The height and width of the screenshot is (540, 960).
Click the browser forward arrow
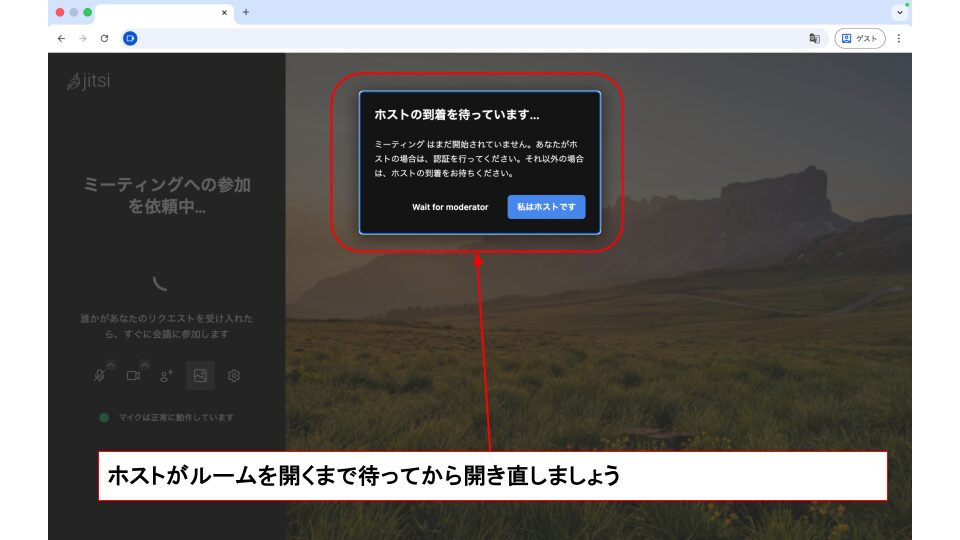pos(83,38)
